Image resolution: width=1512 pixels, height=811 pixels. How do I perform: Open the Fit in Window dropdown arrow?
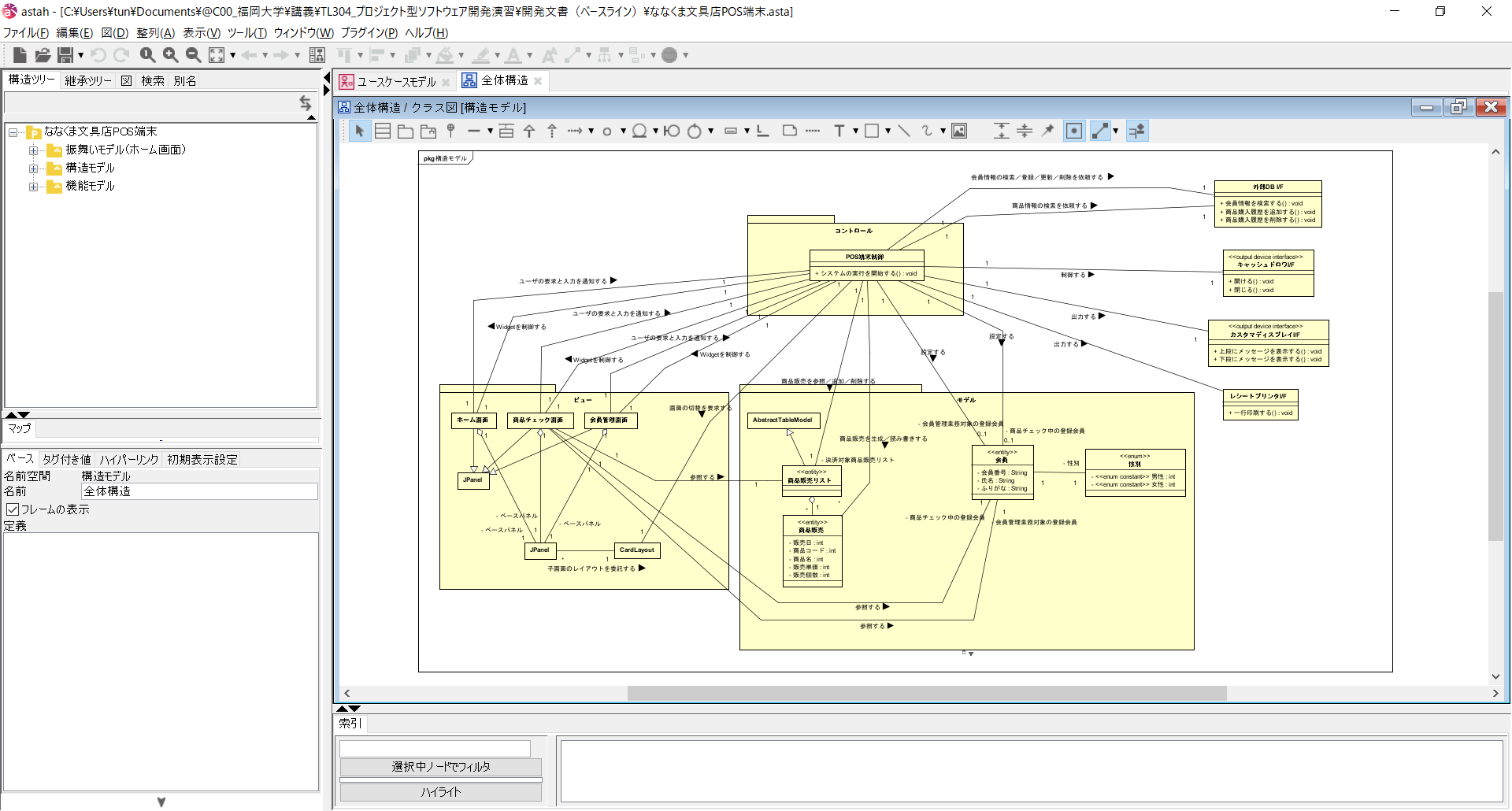click(x=232, y=55)
